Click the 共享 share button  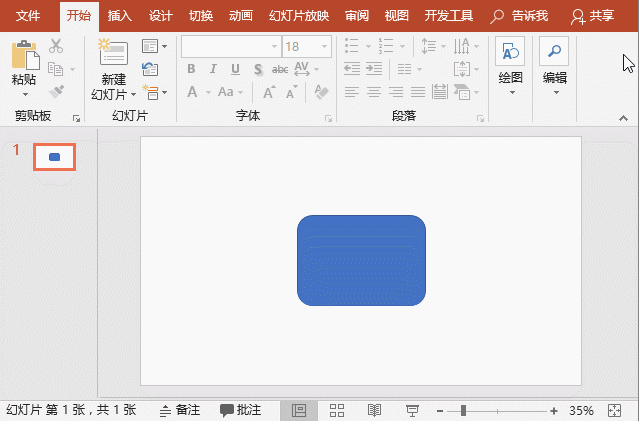click(593, 16)
